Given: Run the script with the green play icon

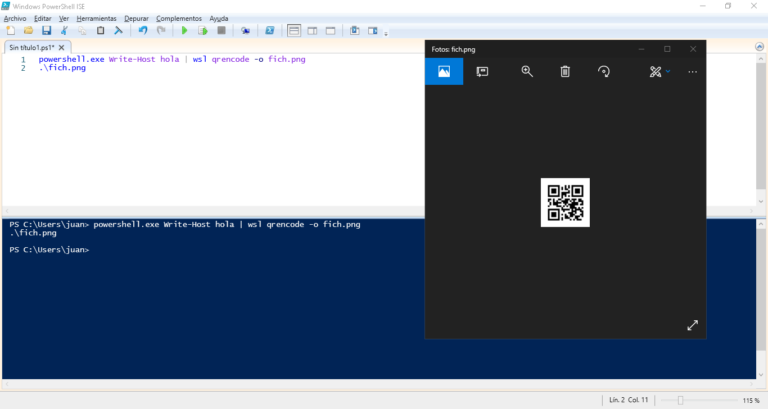Looking at the screenshot, I should [185, 31].
